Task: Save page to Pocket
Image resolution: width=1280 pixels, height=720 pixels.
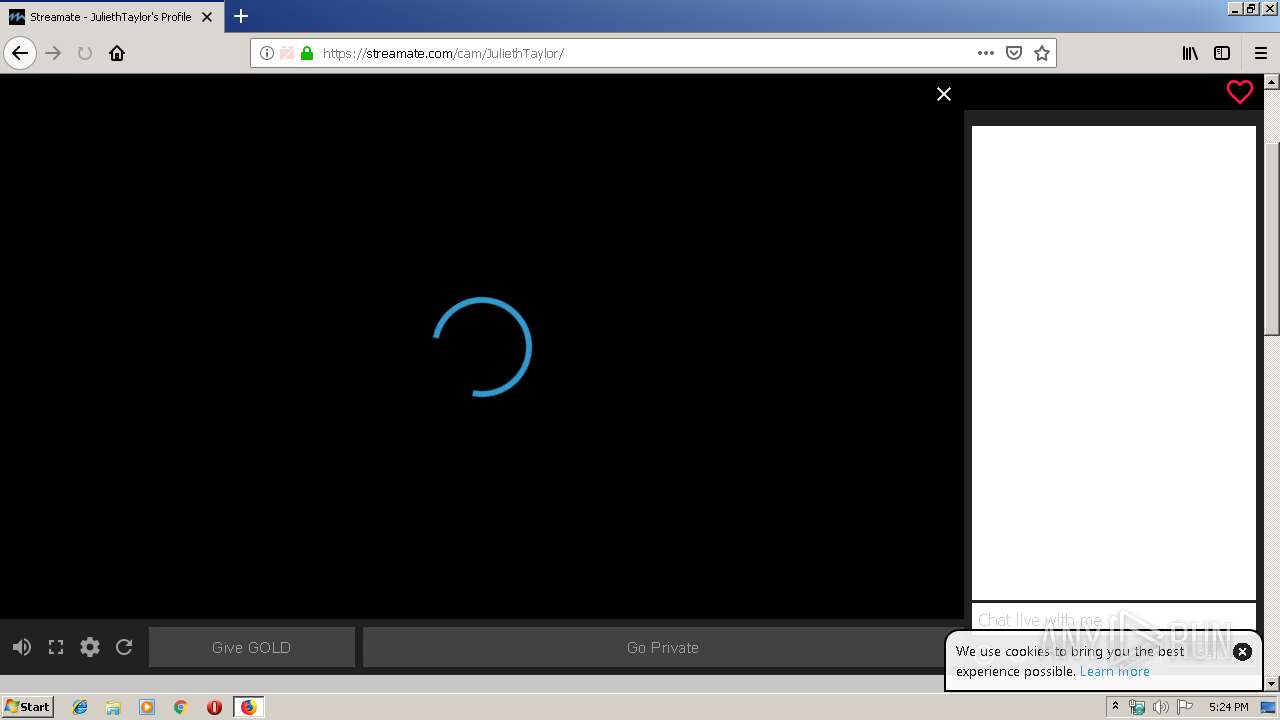Action: [x=1014, y=53]
